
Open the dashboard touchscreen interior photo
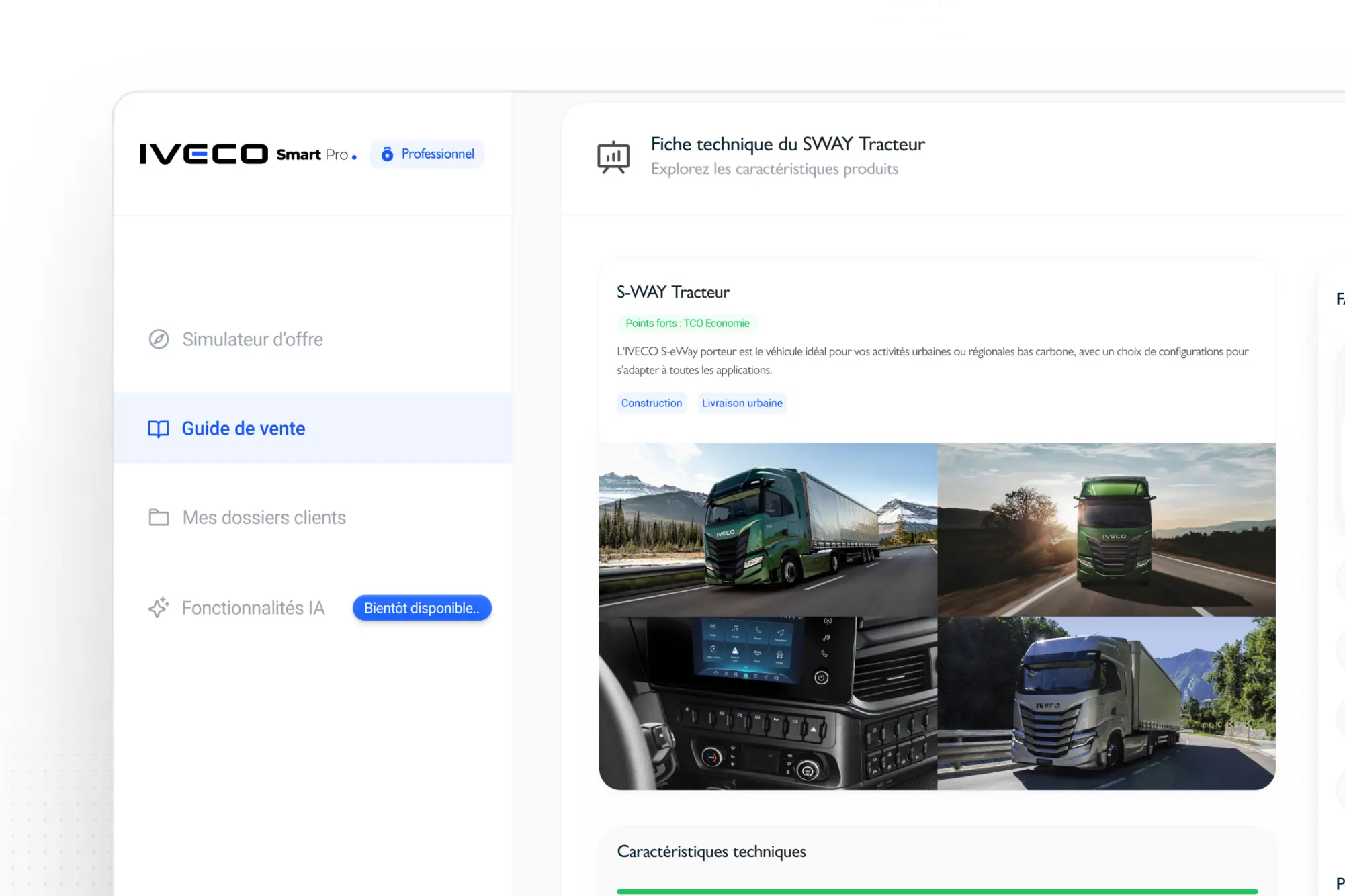[x=768, y=703]
